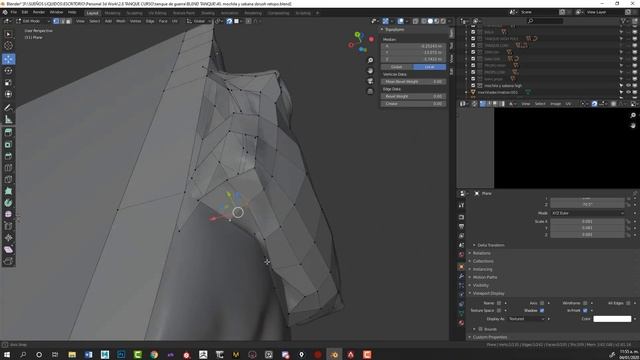Image resolution: width=640 pixels, height=360 pixels.
Task: Click the viewport zoom magnifier icon
Action: click(370, 60)
